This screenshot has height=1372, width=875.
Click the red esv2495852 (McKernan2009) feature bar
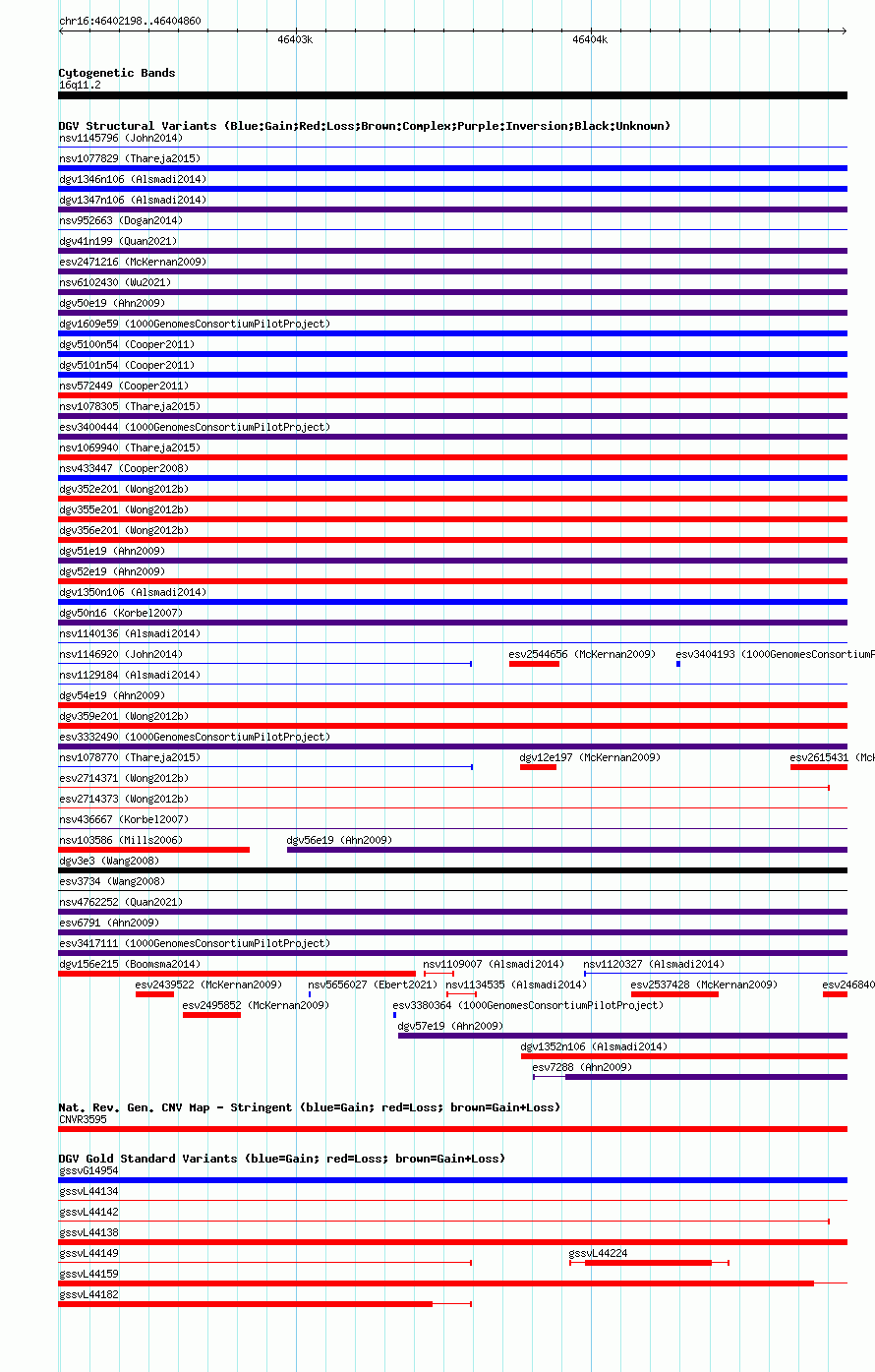click(x=211, y=1015)
